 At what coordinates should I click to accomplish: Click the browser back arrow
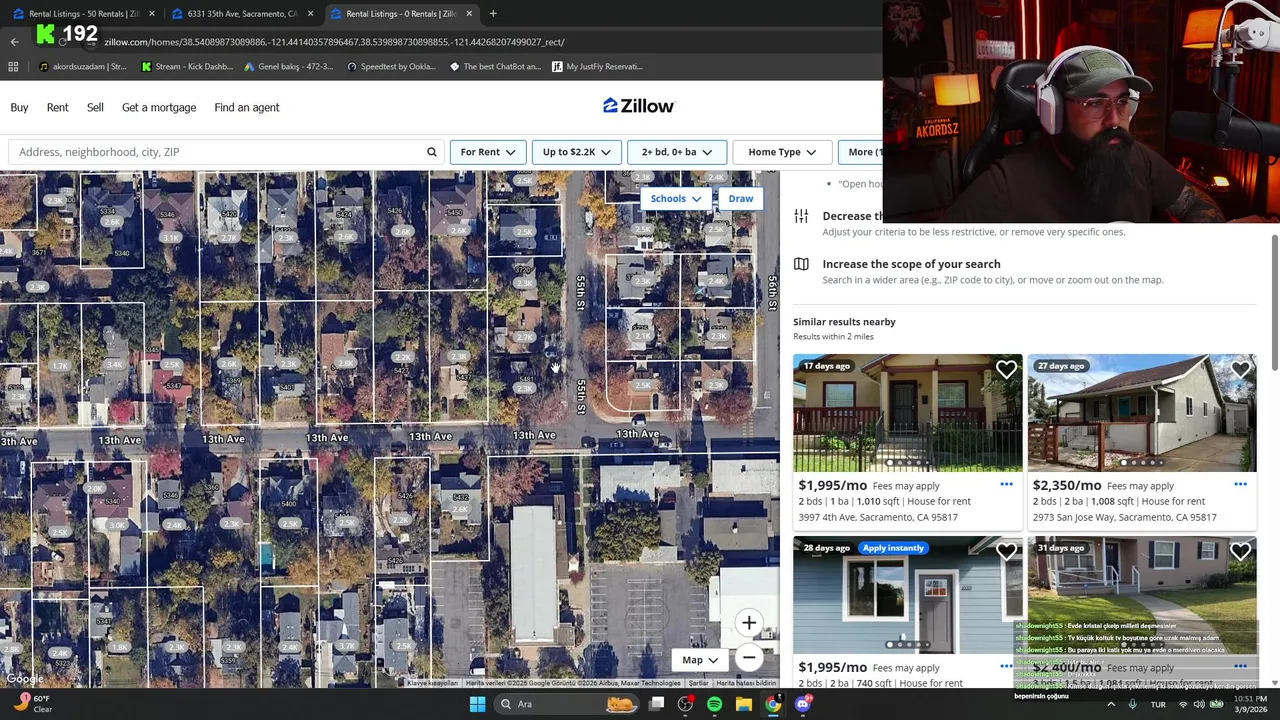[x=14, y=42]
